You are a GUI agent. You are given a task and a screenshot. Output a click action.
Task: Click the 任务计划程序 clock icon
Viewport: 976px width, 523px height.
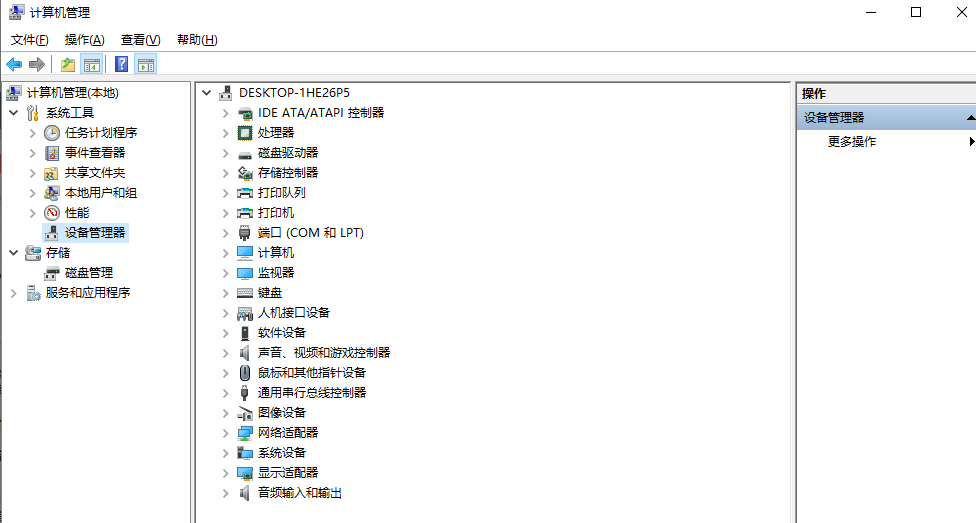[52, 133]
